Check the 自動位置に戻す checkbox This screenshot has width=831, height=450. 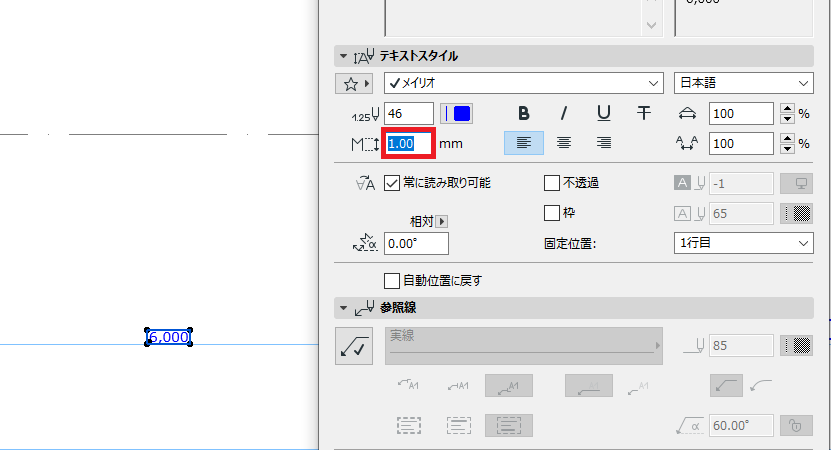click(392, 281)
